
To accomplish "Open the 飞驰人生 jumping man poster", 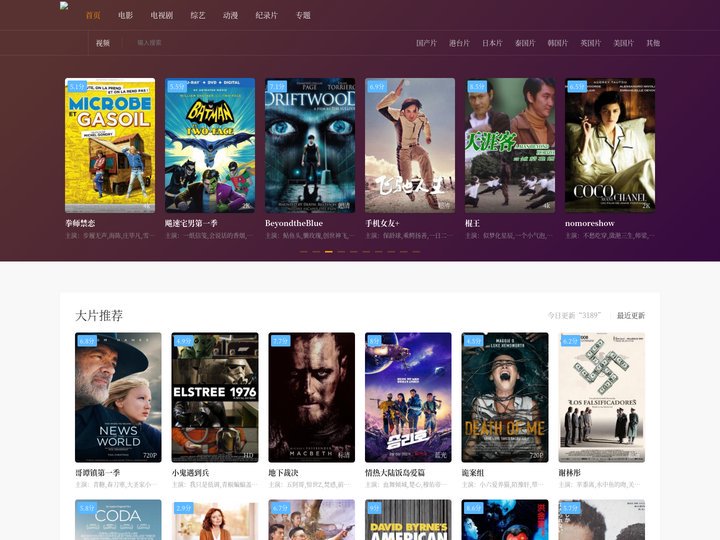I will tap(410, 145).
